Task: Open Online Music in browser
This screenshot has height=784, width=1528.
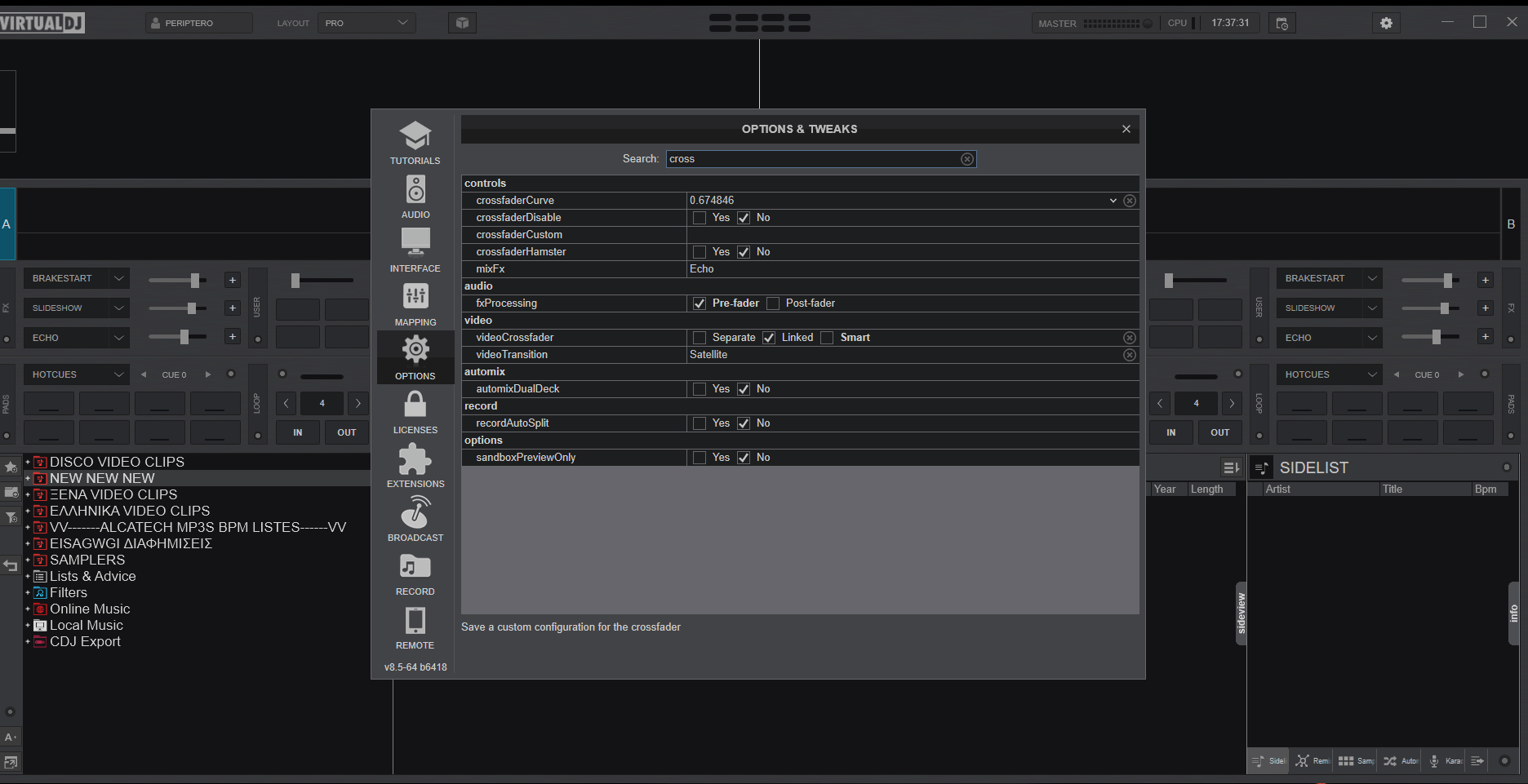Action: [90, 609]
